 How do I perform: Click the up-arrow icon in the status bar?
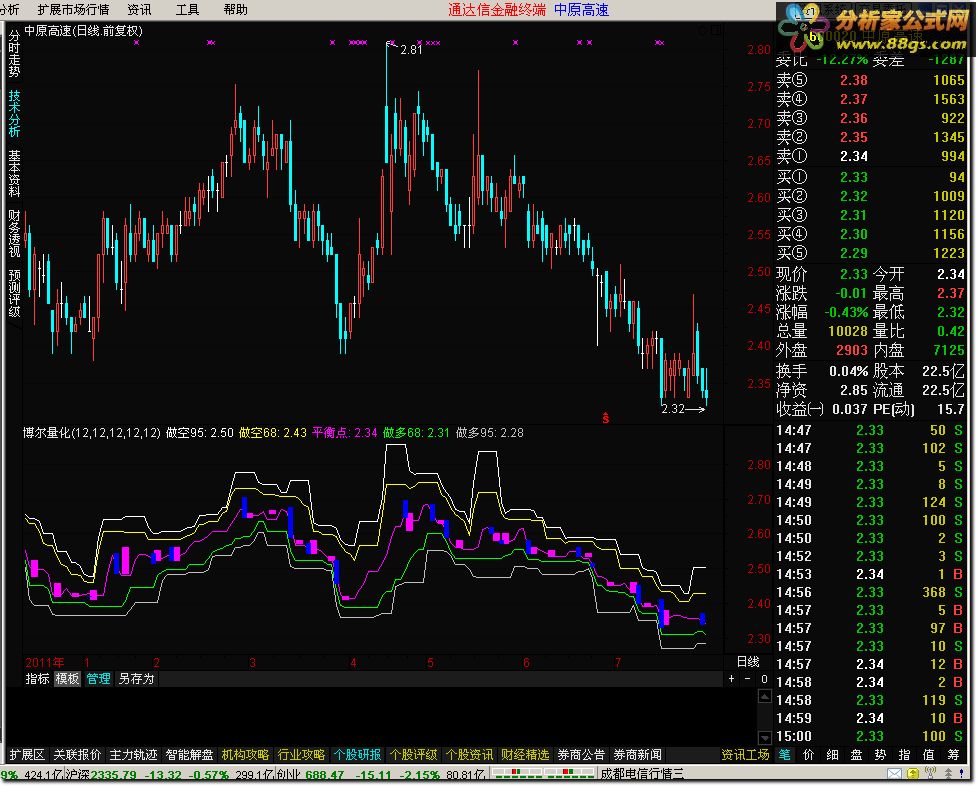pos(948,774)
